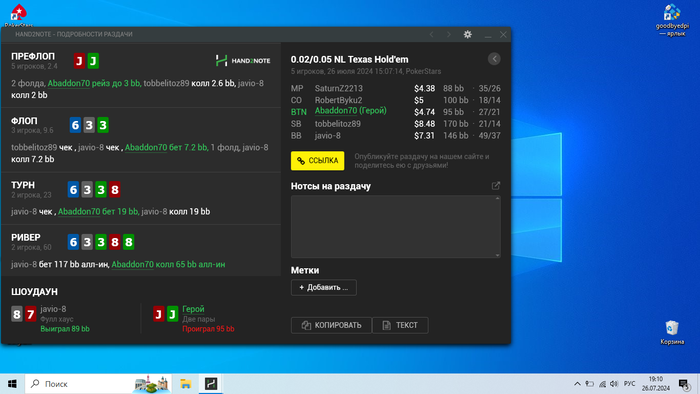The image size is (700, 394).
Task: Collapse the side panel with round chevron
Action: click(x=494, y=59)
